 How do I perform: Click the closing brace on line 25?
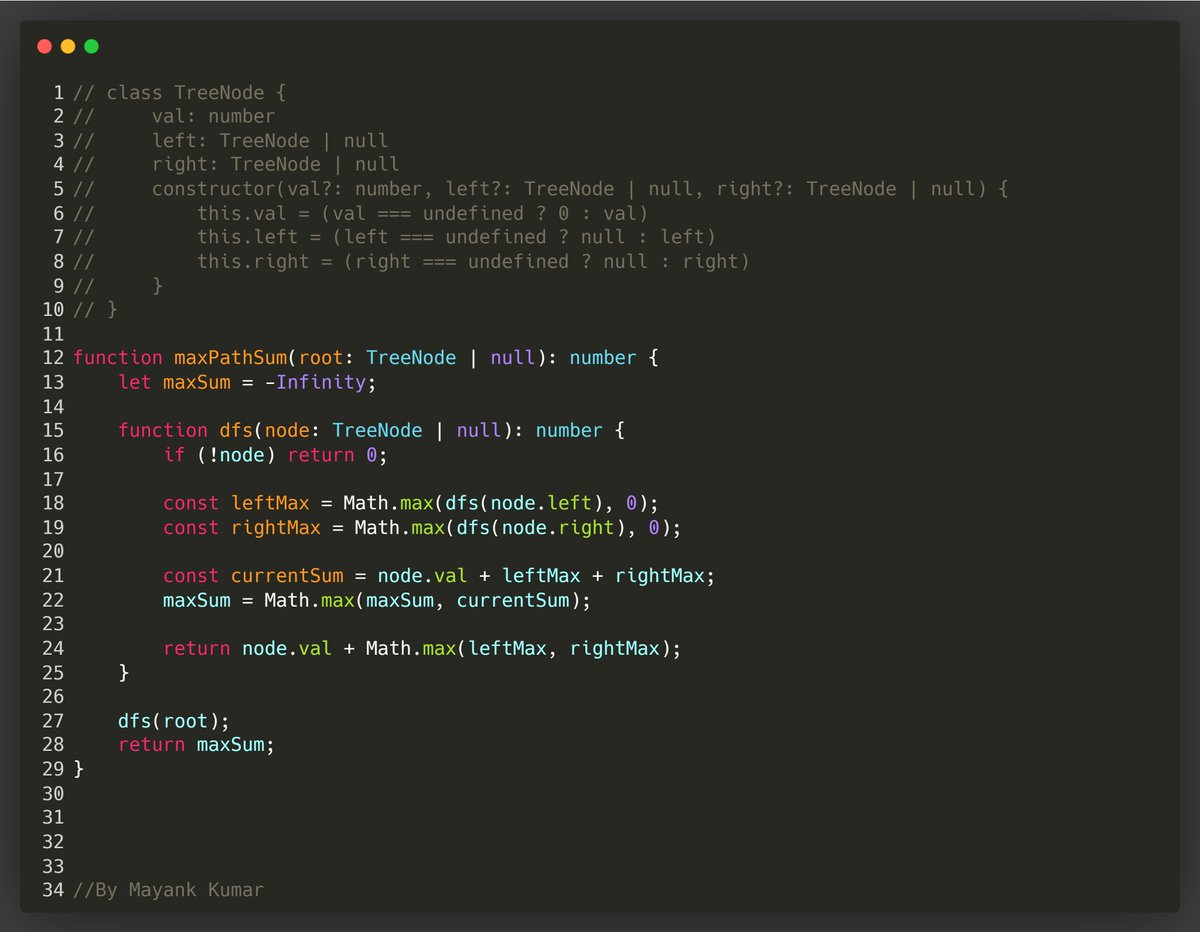click(124, 672)
